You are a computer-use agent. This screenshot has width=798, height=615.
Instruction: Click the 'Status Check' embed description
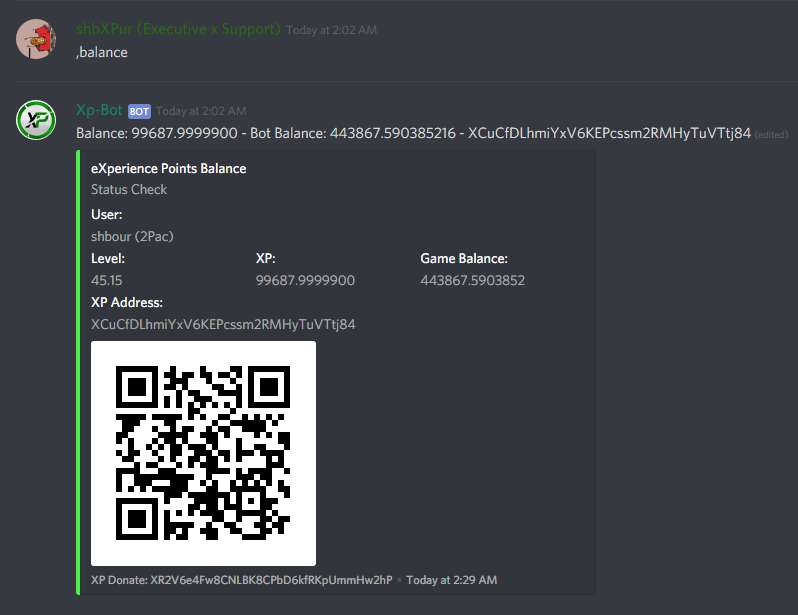click(129, 189)
